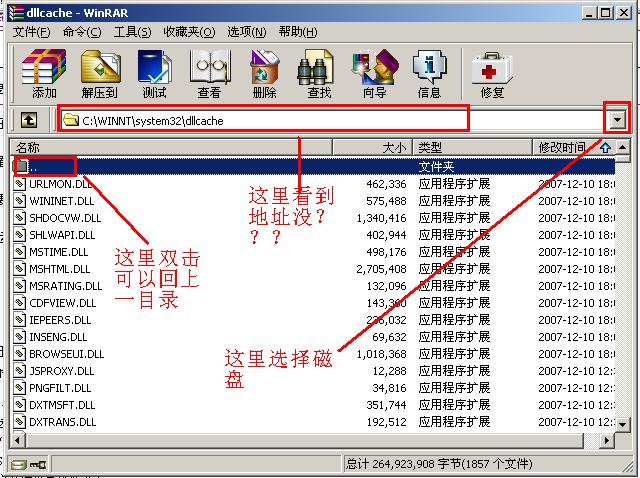
Task: Click size value 12,288 of JSPROXY.DLL
Action: (x=389, y=371)
